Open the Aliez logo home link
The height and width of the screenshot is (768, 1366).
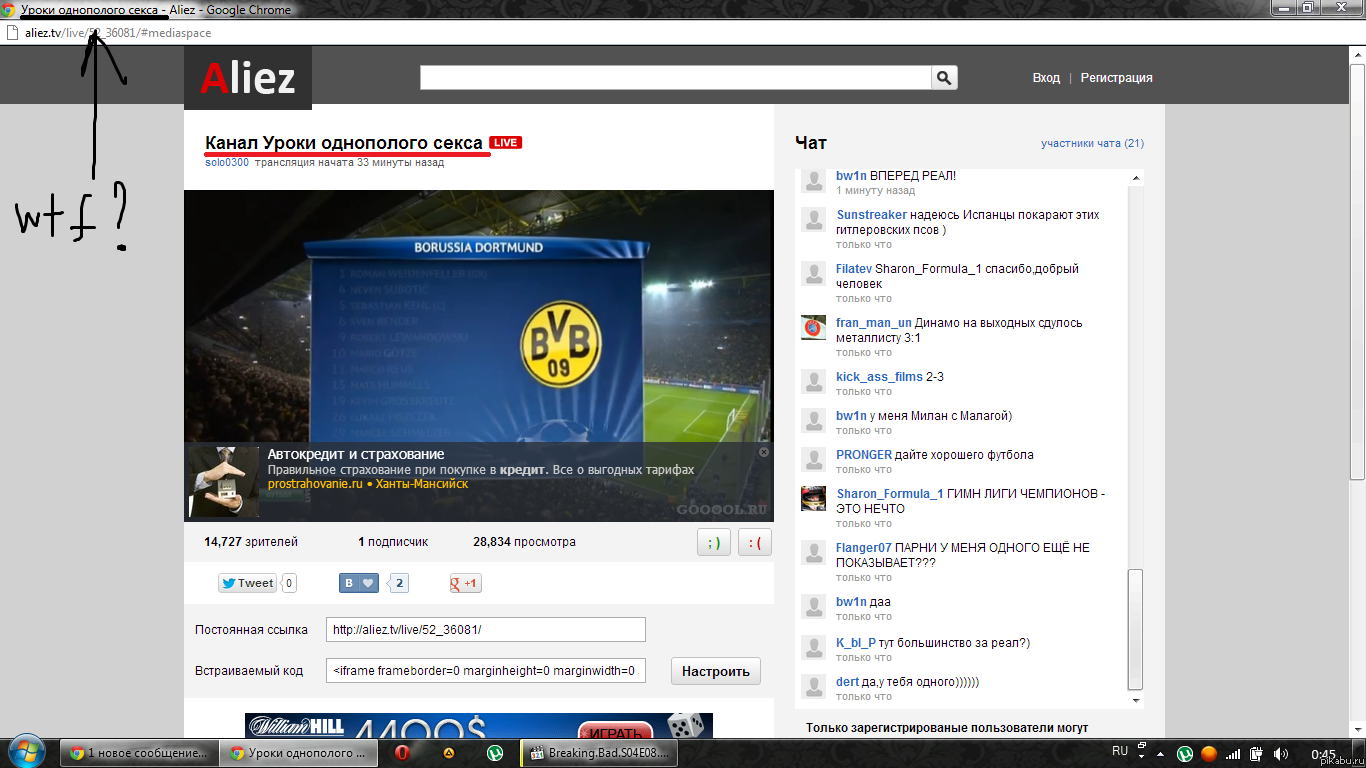(248, 77)
